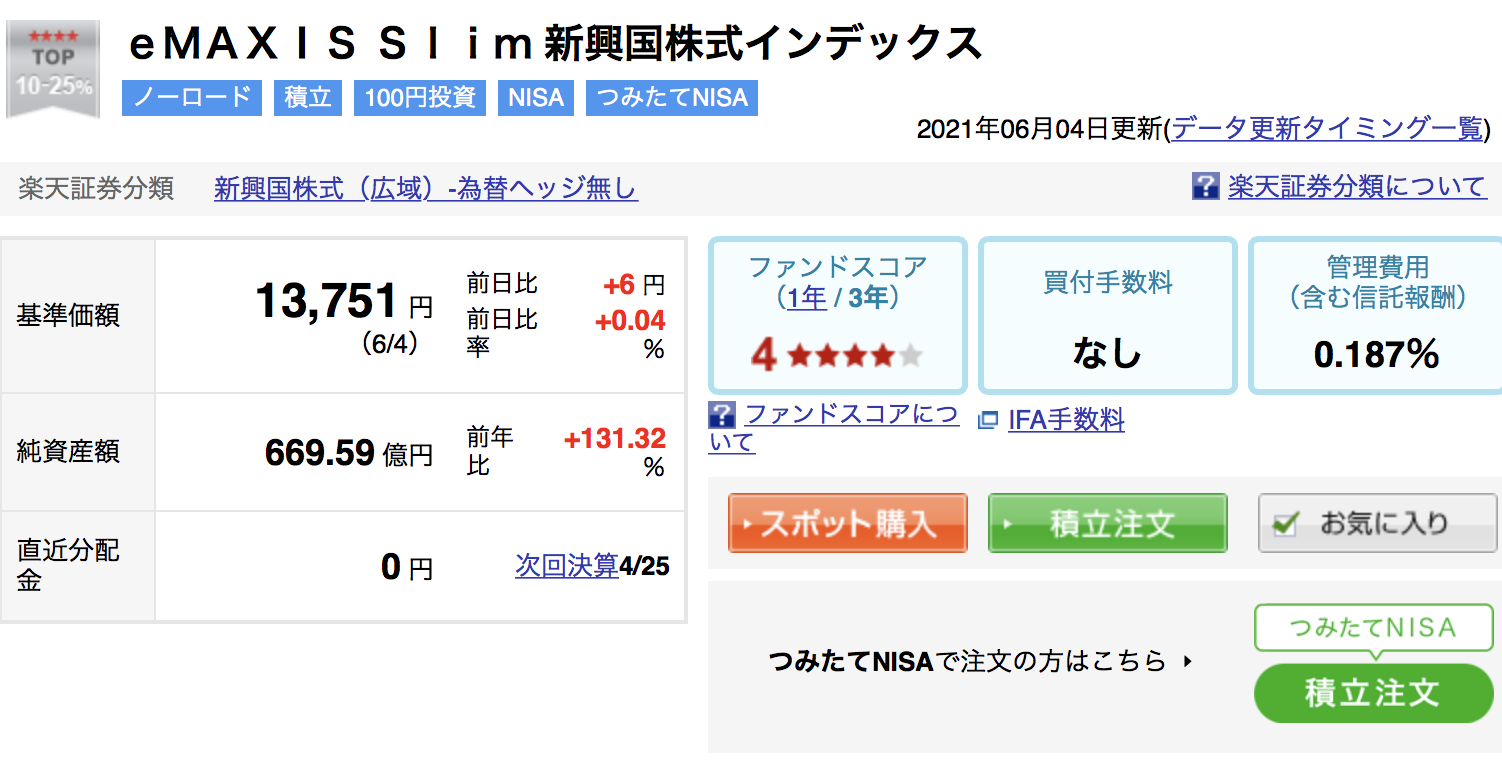
Task: Select the 1年 fund score period
Action: (806, 297)
